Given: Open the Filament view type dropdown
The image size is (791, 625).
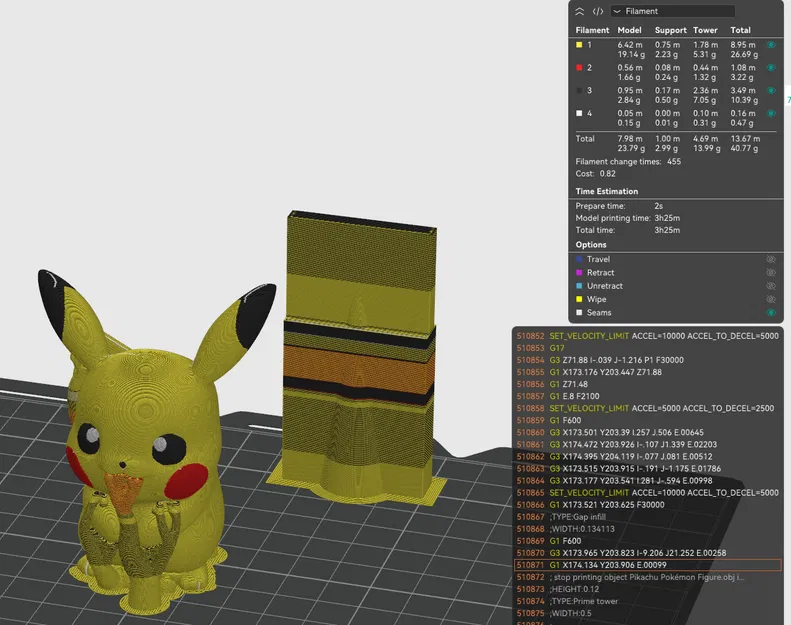Looking at the screenshot, I should (x=672, y=11).
